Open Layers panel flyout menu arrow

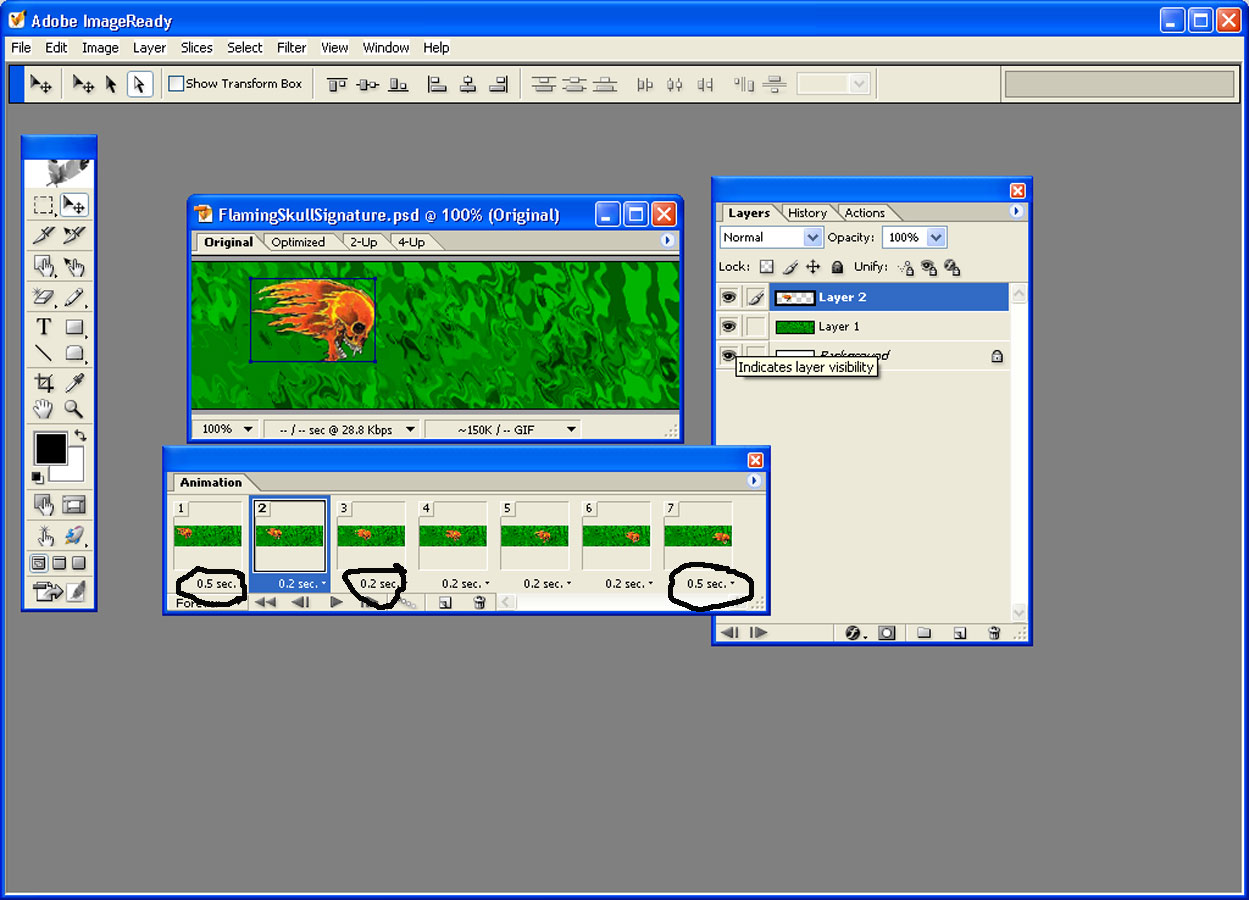[x=1017, y=212]
